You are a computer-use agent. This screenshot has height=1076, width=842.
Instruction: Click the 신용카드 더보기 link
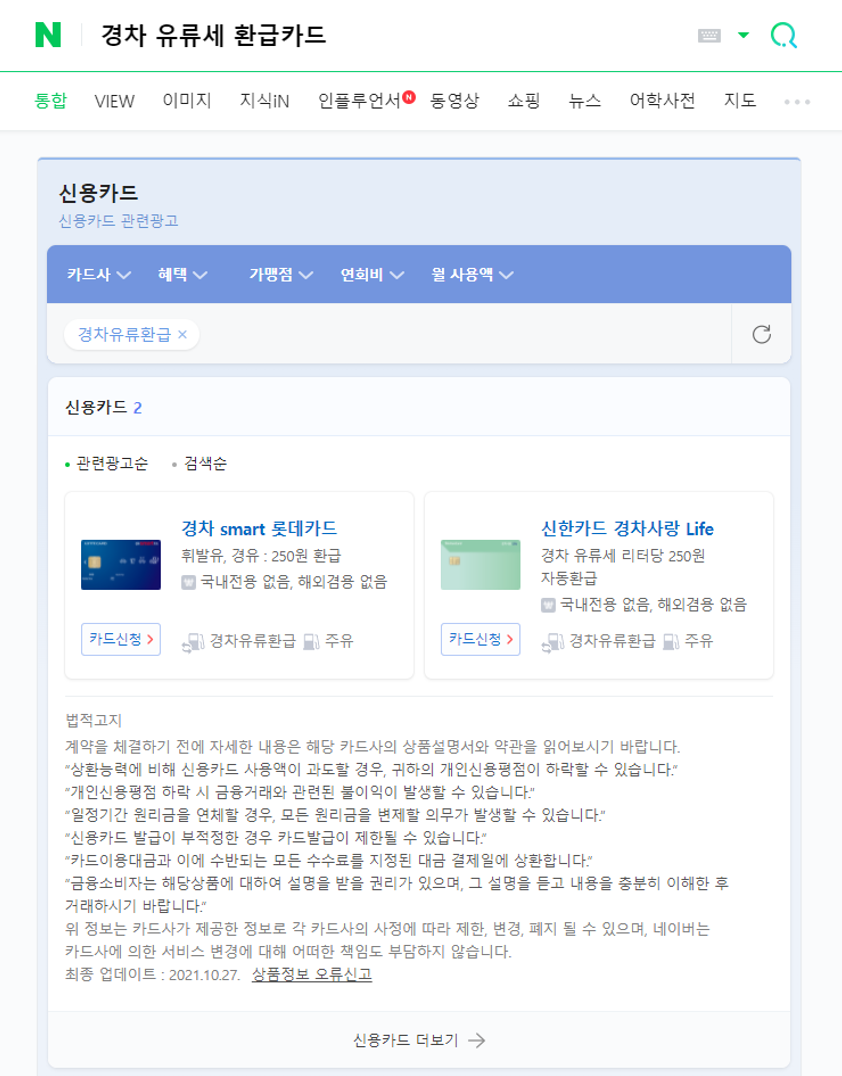tap(419, 1040)
